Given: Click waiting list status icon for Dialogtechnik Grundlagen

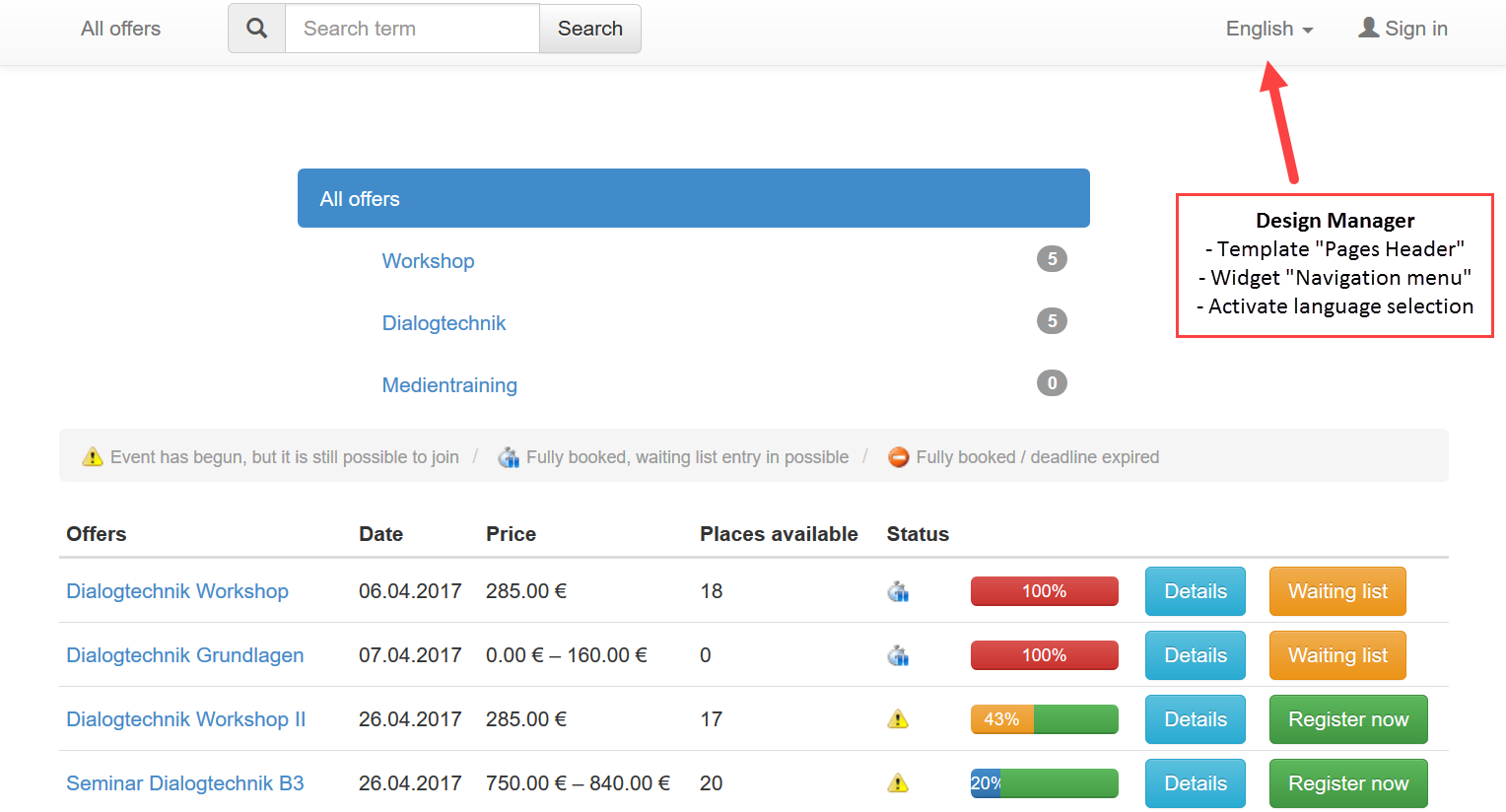Looking at the screenshot, I should coord(898,655).
